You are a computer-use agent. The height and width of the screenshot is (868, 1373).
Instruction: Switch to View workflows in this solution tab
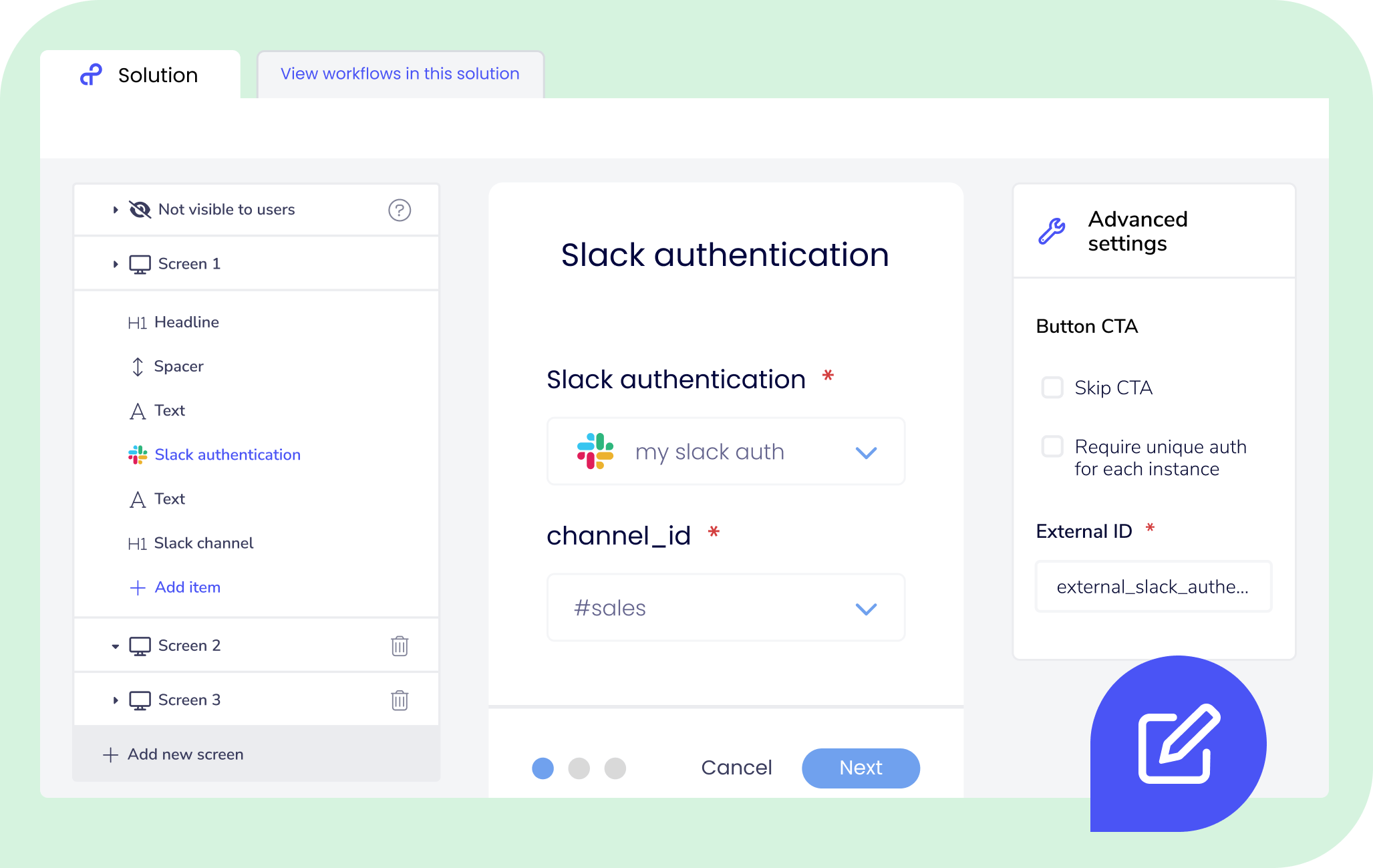point(398,74)
